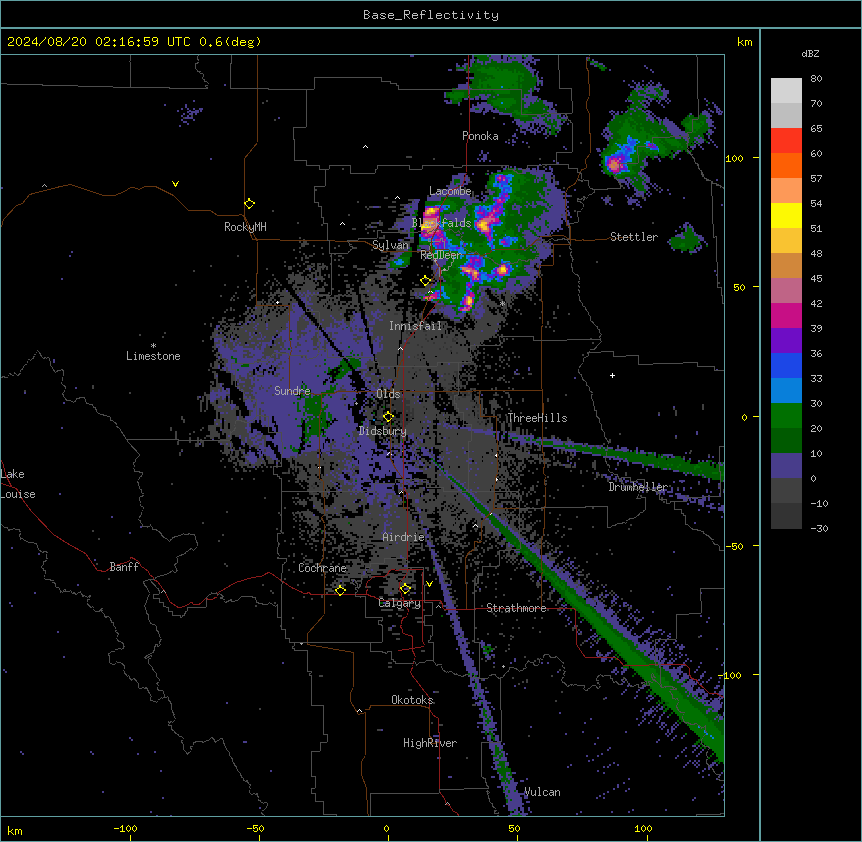Viewport: 862px width, 842px height.
Task: Click the yellow diamond marker above RockyMH
Action: 249,204
